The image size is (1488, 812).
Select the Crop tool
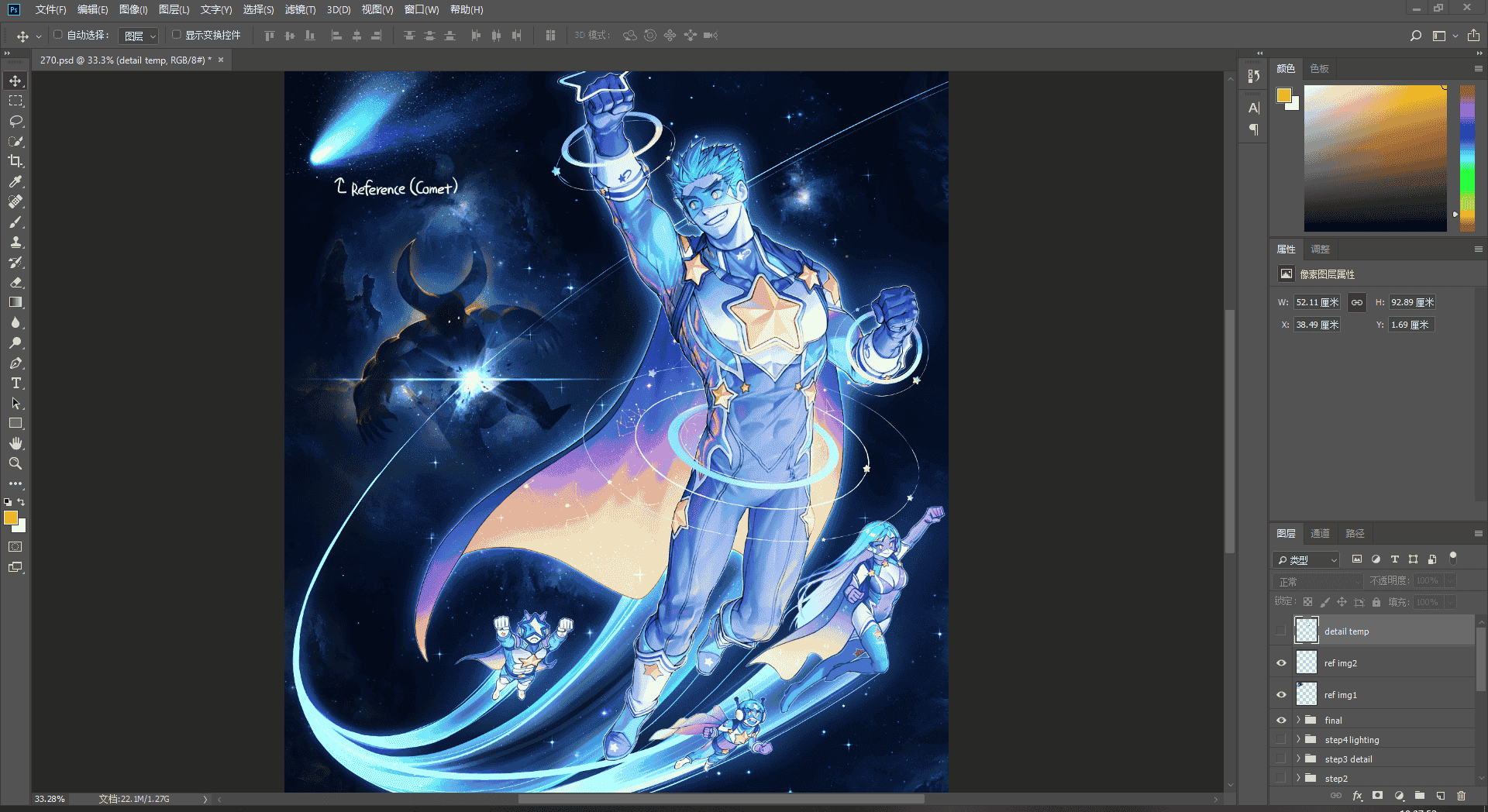(15, 161)
